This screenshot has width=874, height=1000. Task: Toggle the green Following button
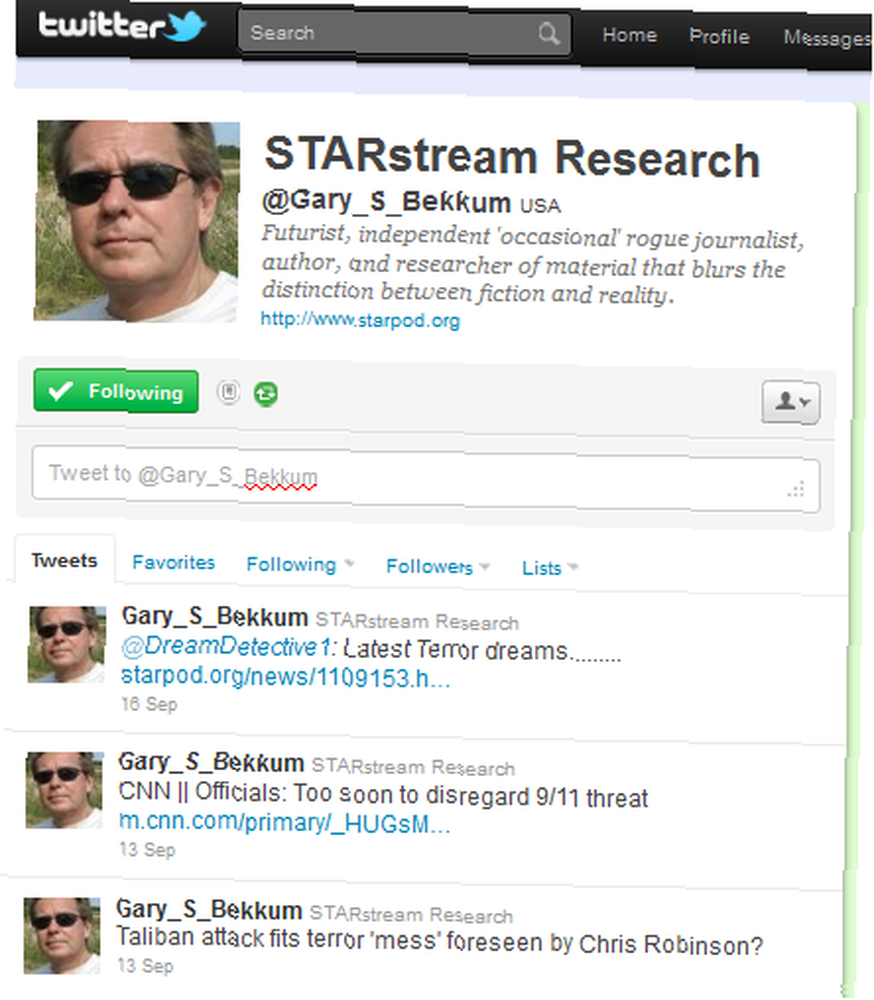[x=116, y=391]
